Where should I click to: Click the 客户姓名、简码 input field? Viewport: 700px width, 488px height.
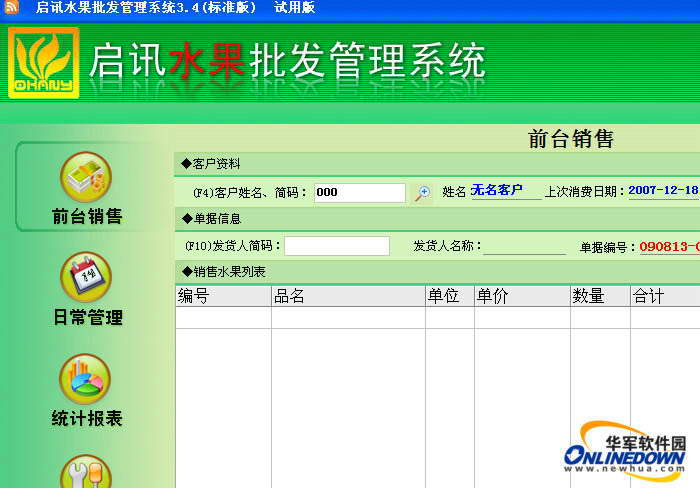(x=360, y=193)
